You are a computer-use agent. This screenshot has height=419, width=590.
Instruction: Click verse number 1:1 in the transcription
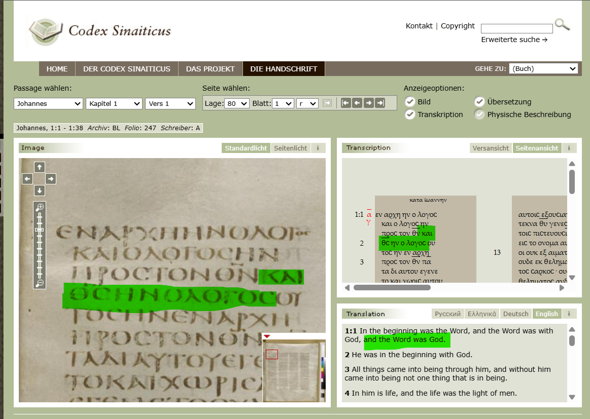(359, 214)
